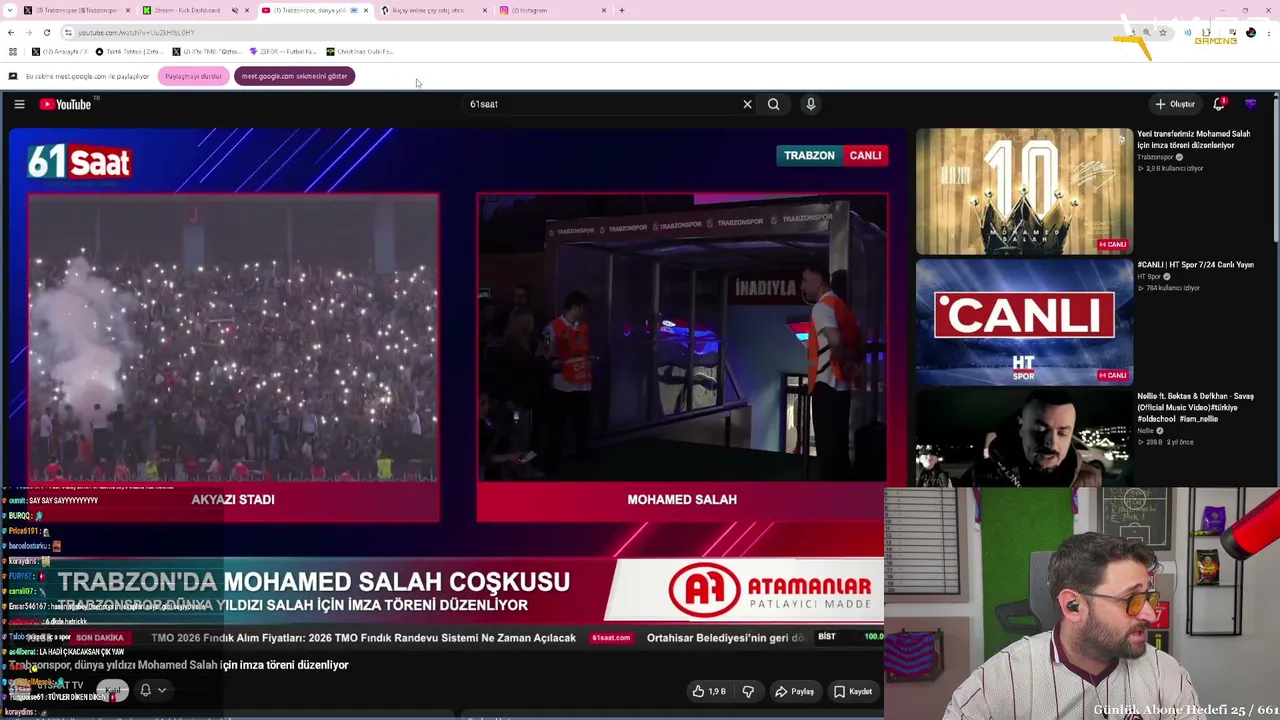
Task: Open the Anasayfa / X bookmark
Action: [60, 52]
